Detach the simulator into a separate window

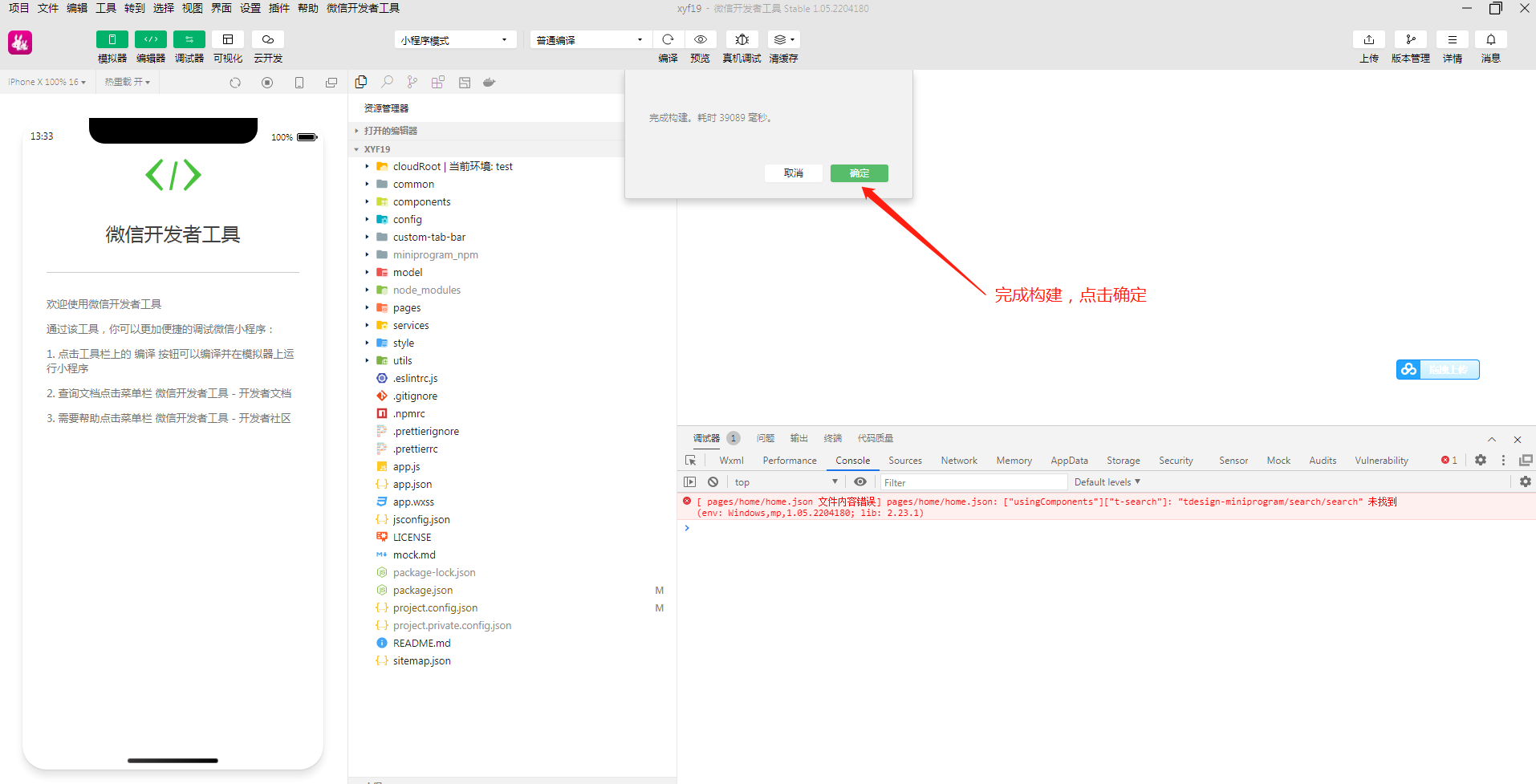pos(331,83)
